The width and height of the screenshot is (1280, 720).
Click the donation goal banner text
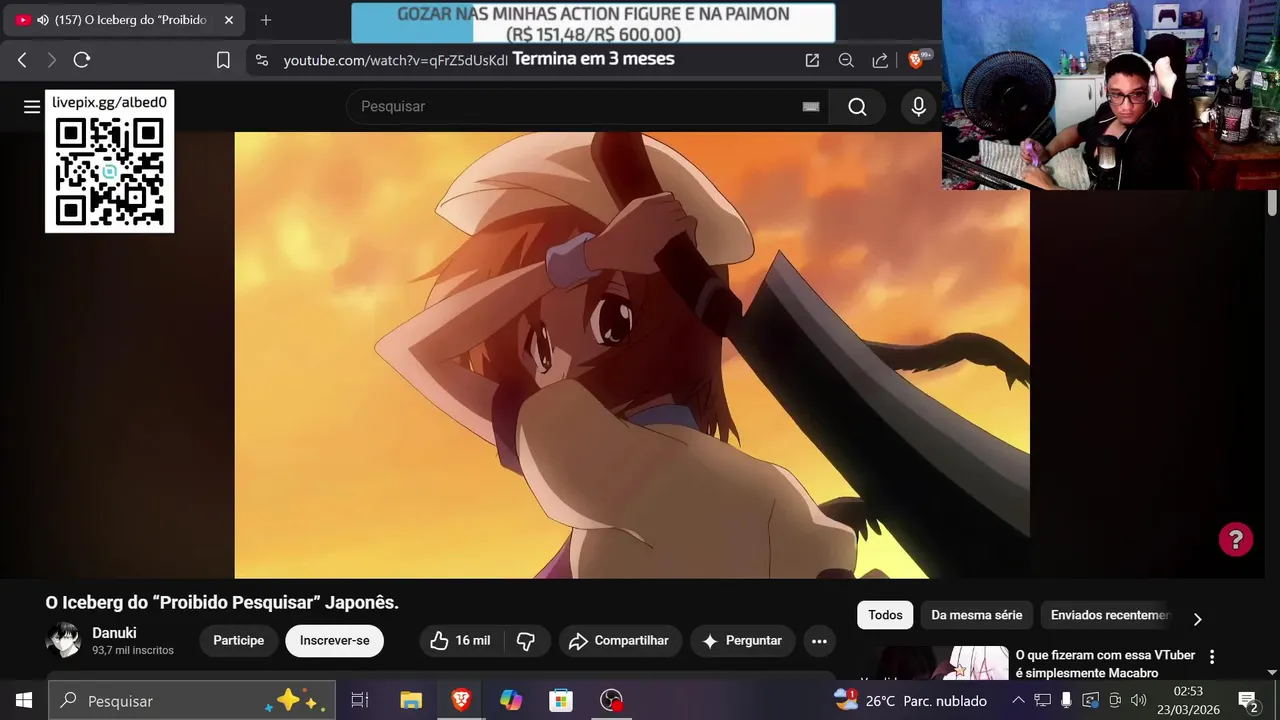point(593,24)
